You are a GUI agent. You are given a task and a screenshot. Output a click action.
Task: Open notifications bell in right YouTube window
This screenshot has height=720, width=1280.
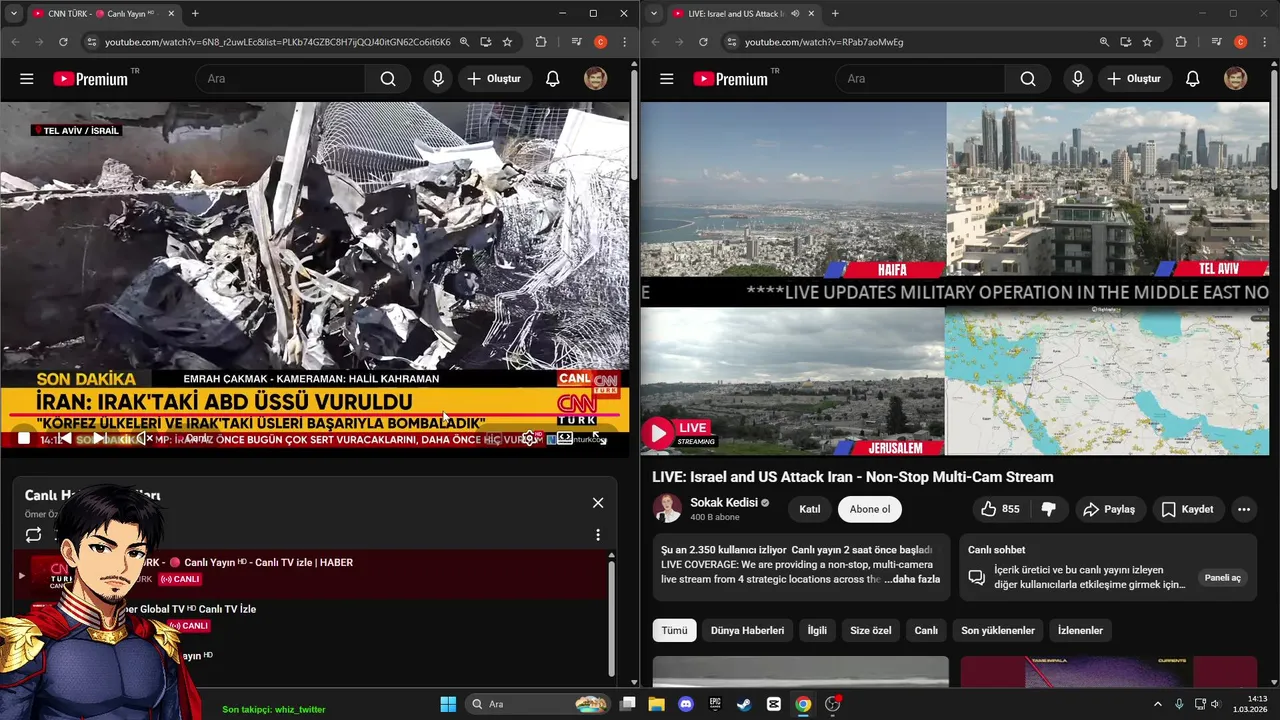pyautogui.click(x=1192, y=79)
